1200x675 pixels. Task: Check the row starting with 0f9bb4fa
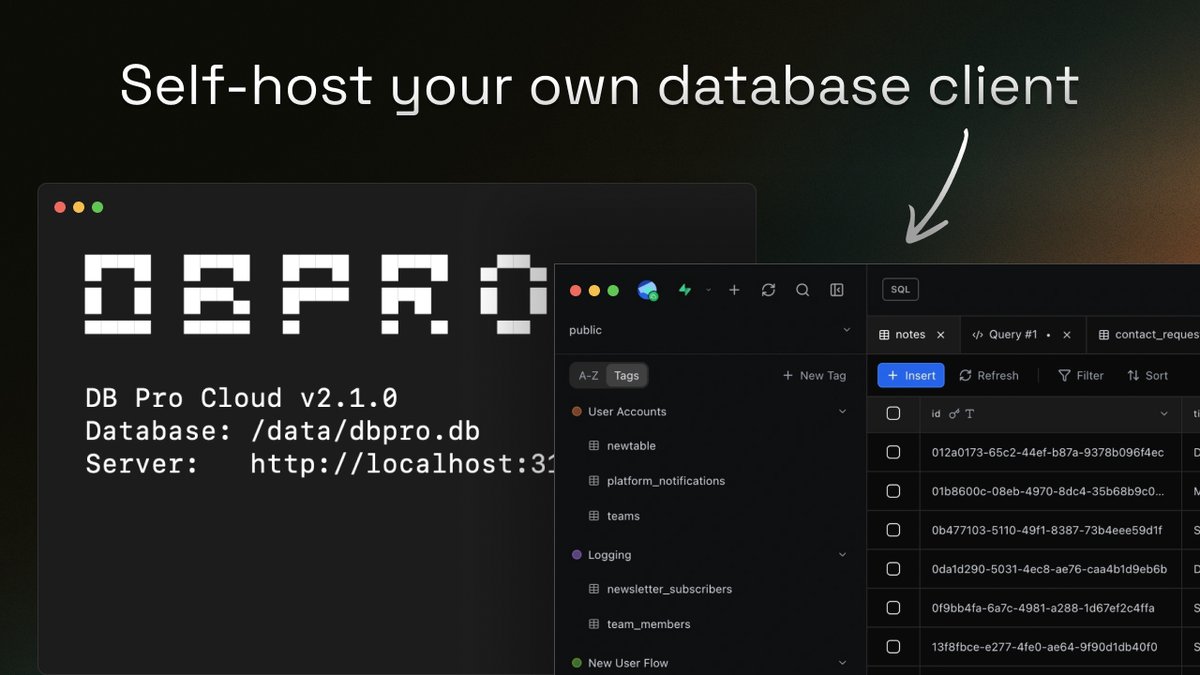pos(894,608)
